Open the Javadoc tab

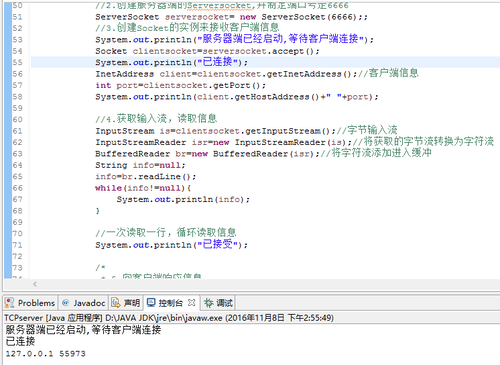[84, 303]
